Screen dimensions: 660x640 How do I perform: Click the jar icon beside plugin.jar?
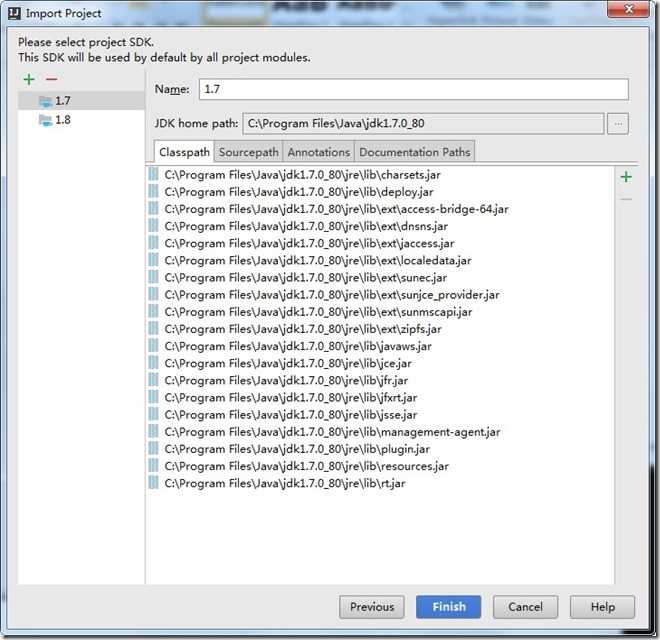154,449
